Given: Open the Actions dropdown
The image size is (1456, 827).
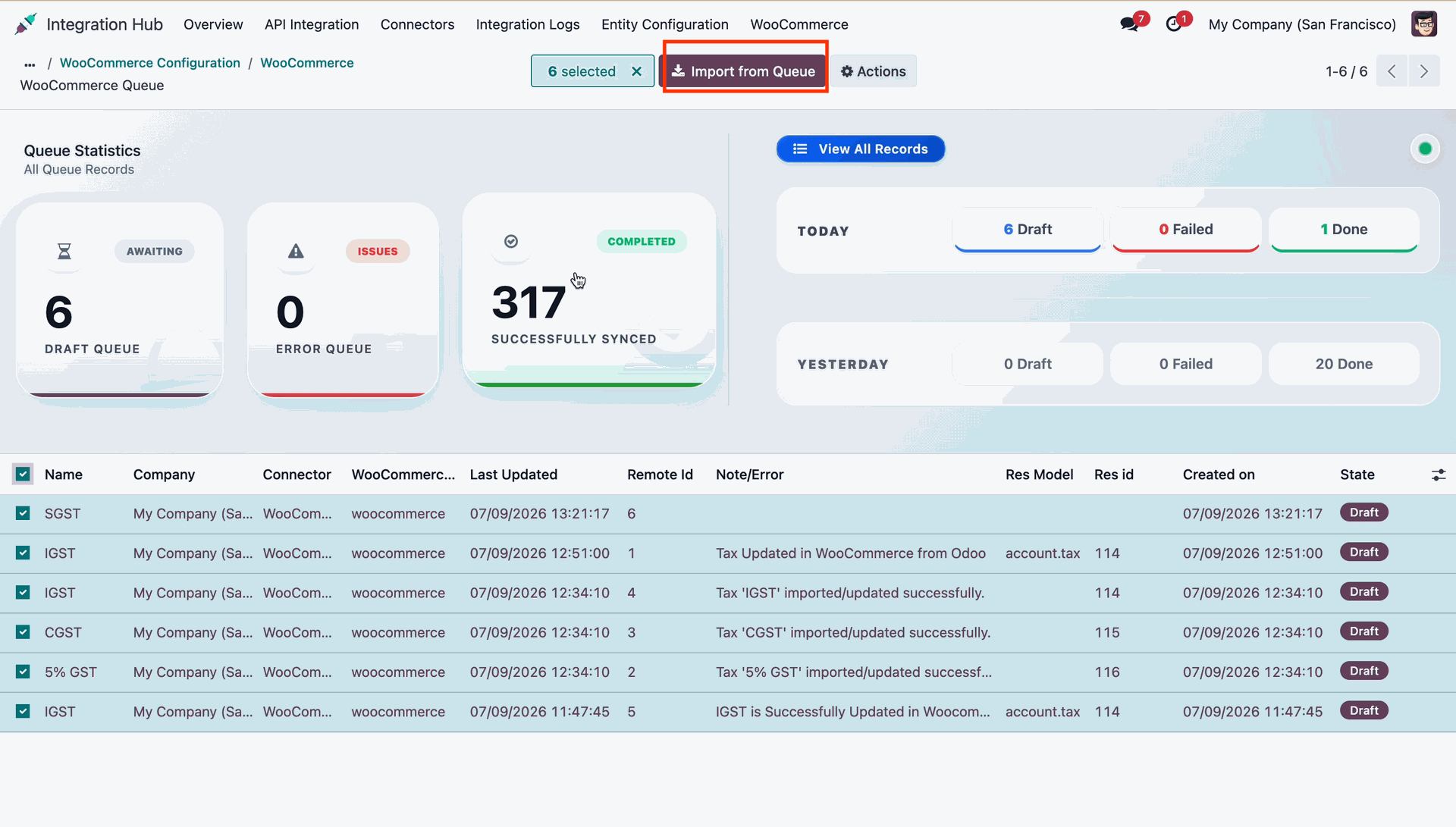Looking at the screenshot, I should pyautogui.click(x=874, y=71).
